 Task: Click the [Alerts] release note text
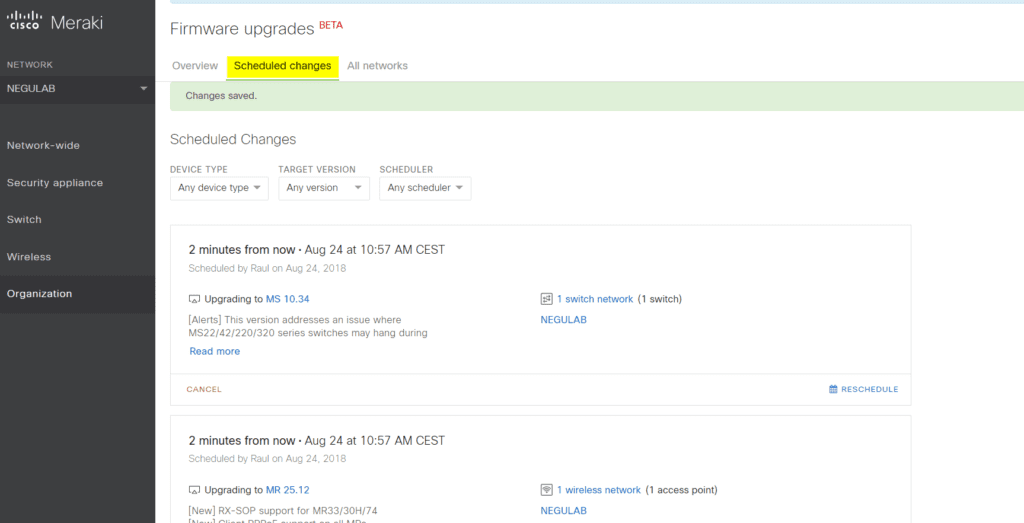pos(308,326)
